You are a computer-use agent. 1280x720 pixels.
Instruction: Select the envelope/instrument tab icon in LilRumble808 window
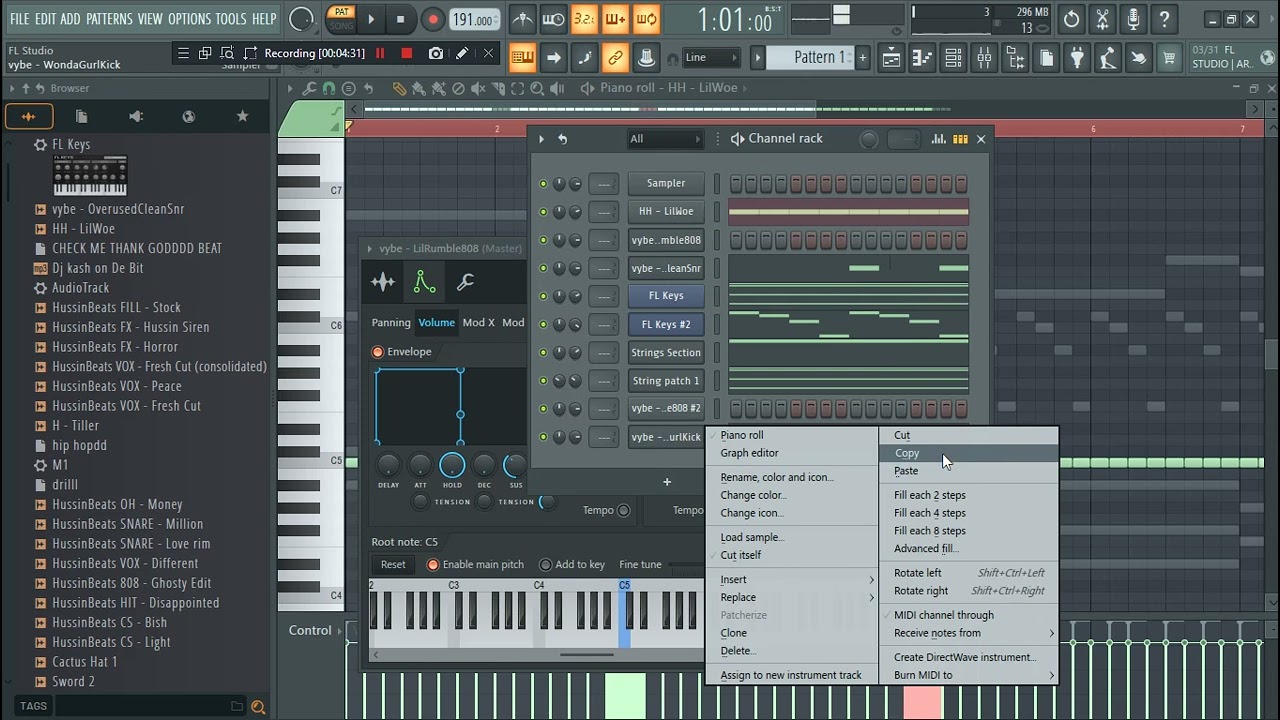point(425,283)
